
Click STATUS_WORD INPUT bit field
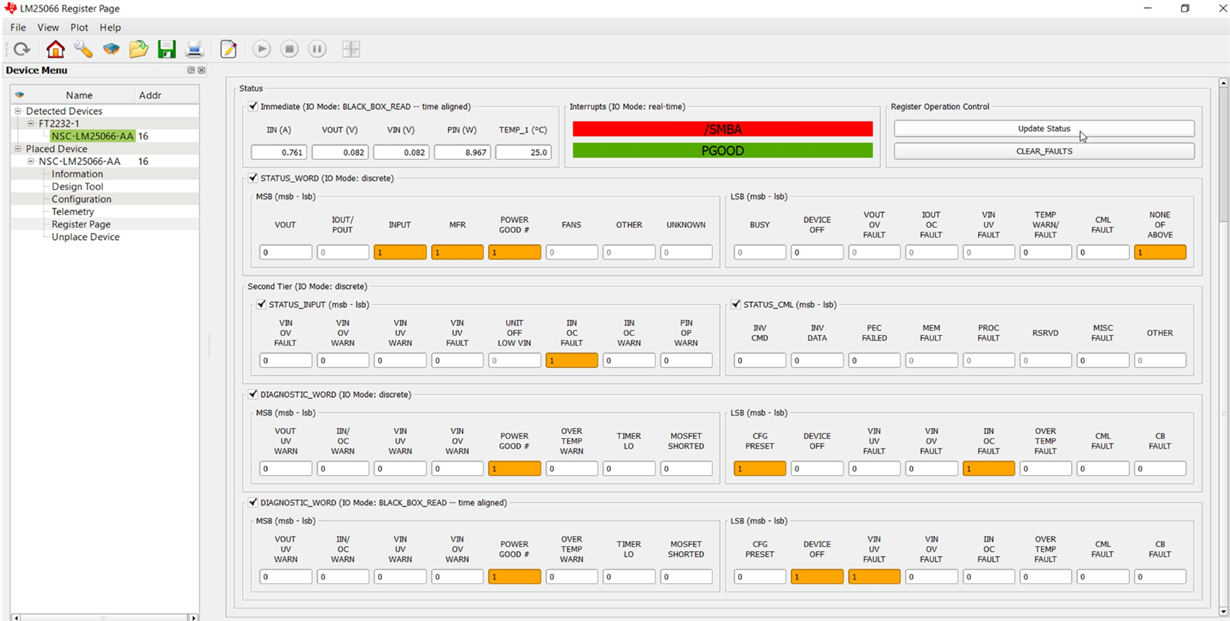(400, 253)
